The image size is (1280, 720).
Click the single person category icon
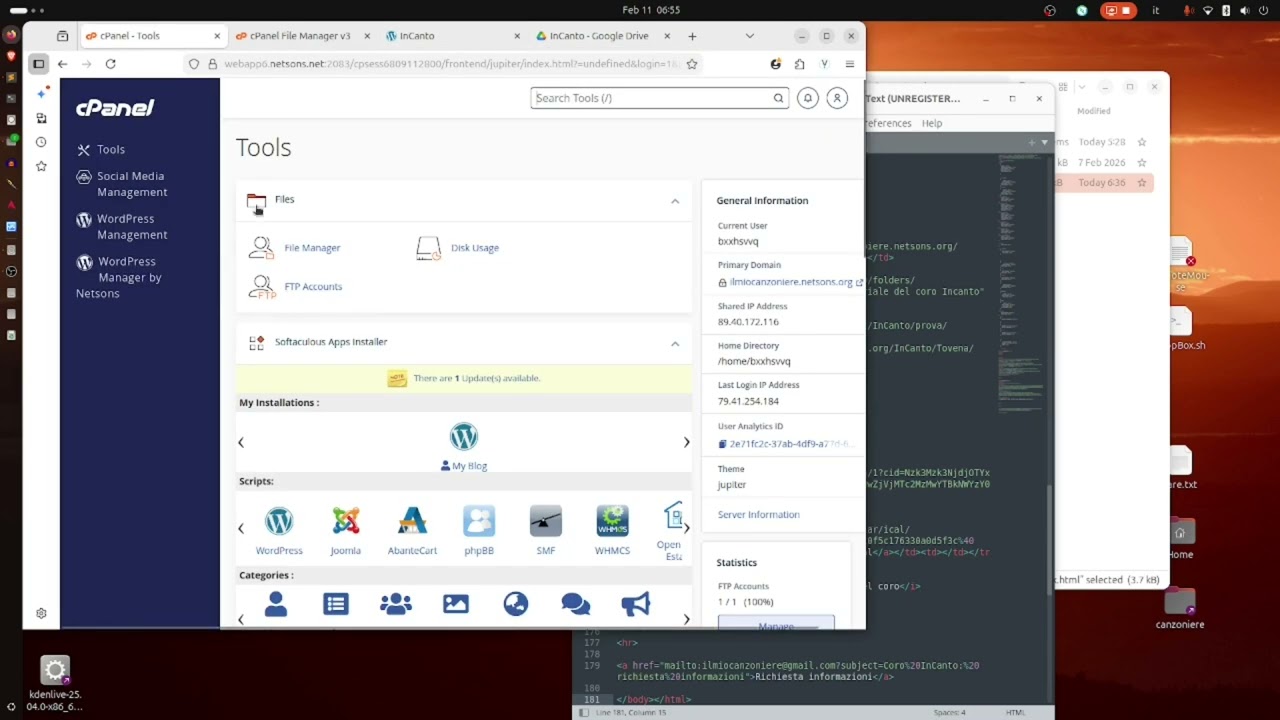pos(276,604)
